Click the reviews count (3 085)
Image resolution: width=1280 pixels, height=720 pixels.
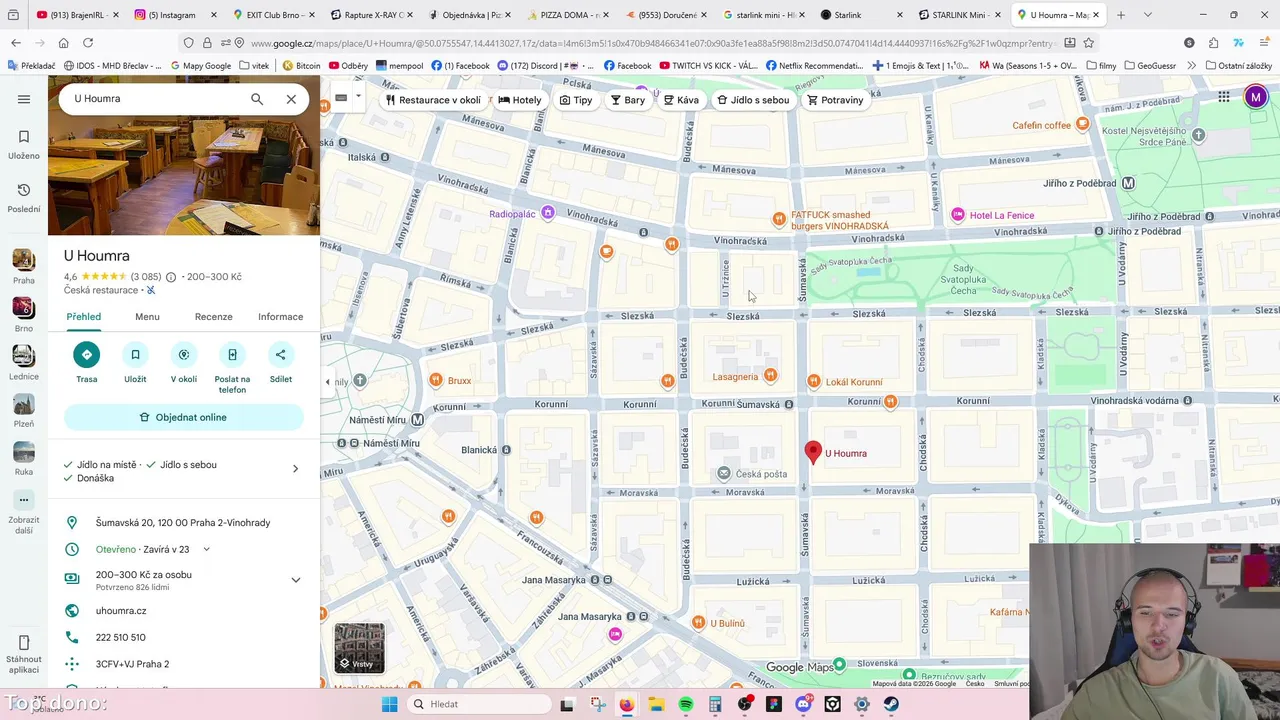pos(146,277)
